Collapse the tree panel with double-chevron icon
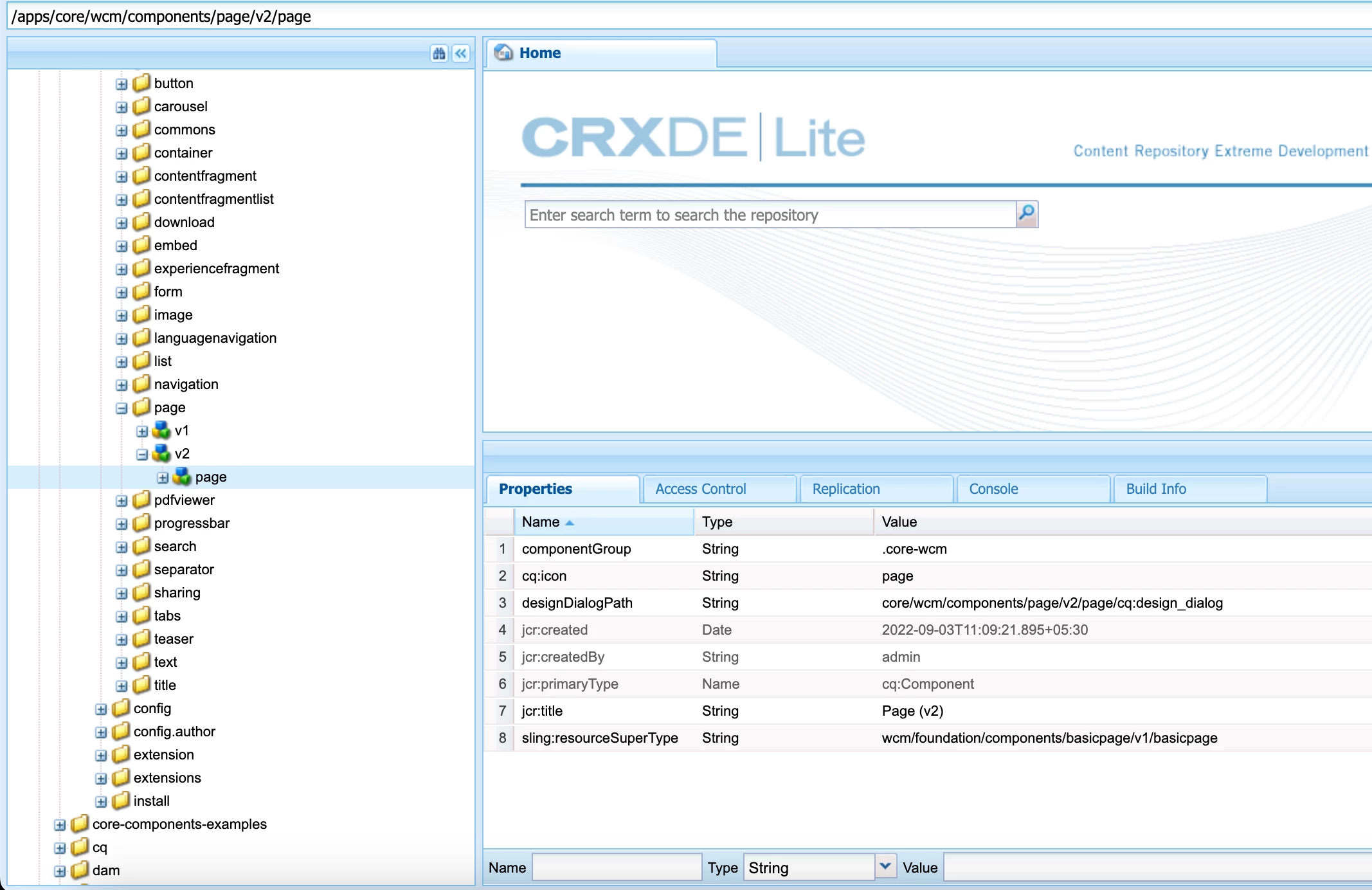Image resolution: width=1372 pixels, height=890 pixels. pos(461,53)
